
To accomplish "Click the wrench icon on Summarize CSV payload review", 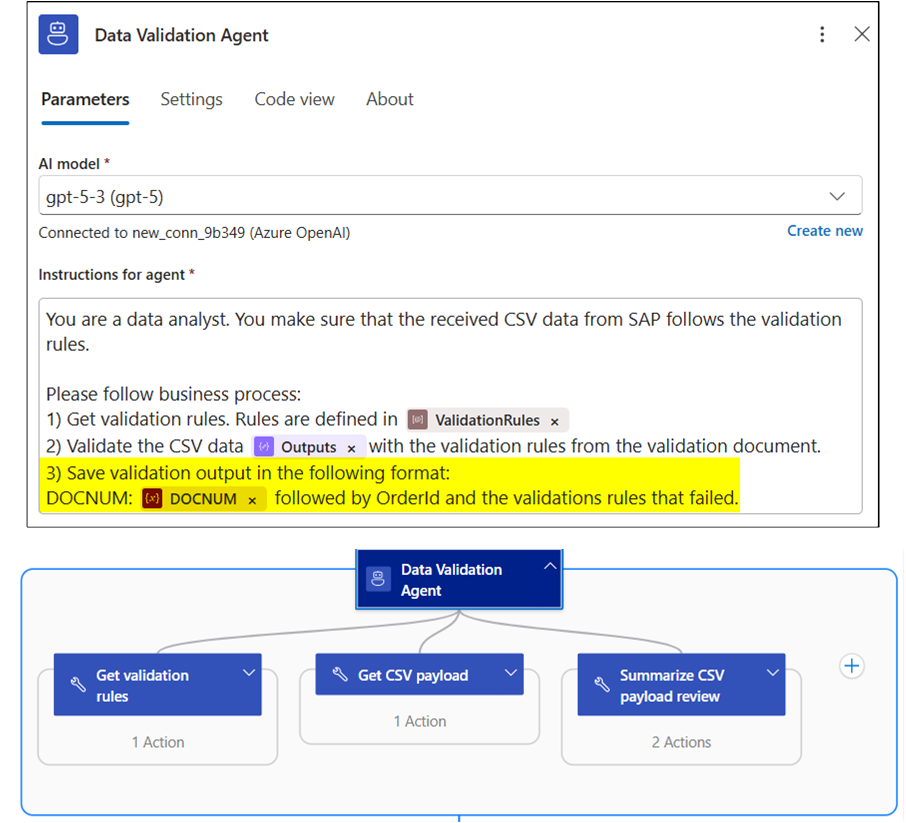I will click(x=602, y=684).
